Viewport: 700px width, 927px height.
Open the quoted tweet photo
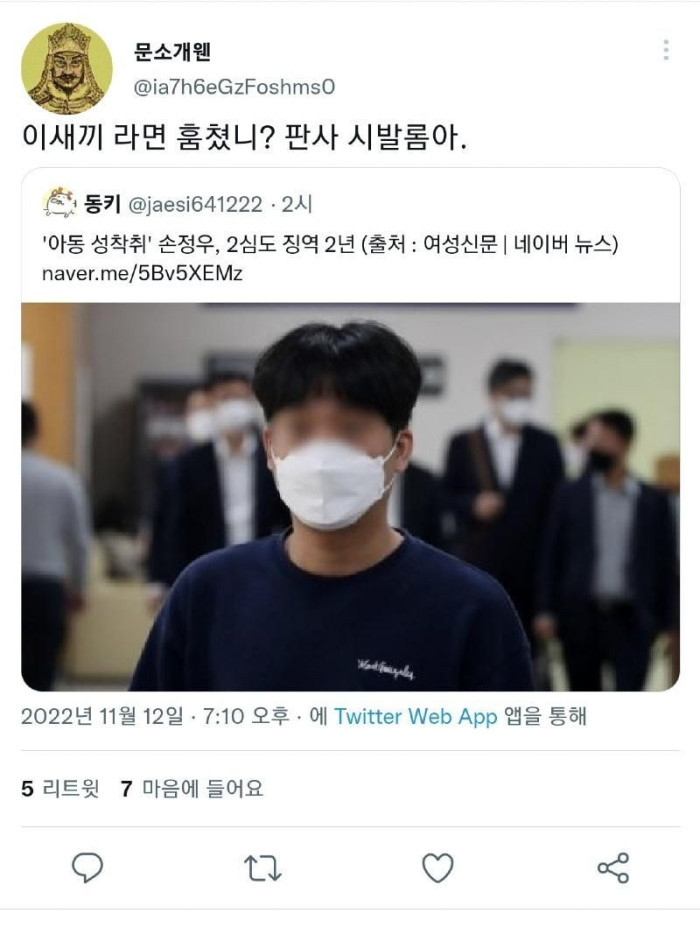click(351, 497)
